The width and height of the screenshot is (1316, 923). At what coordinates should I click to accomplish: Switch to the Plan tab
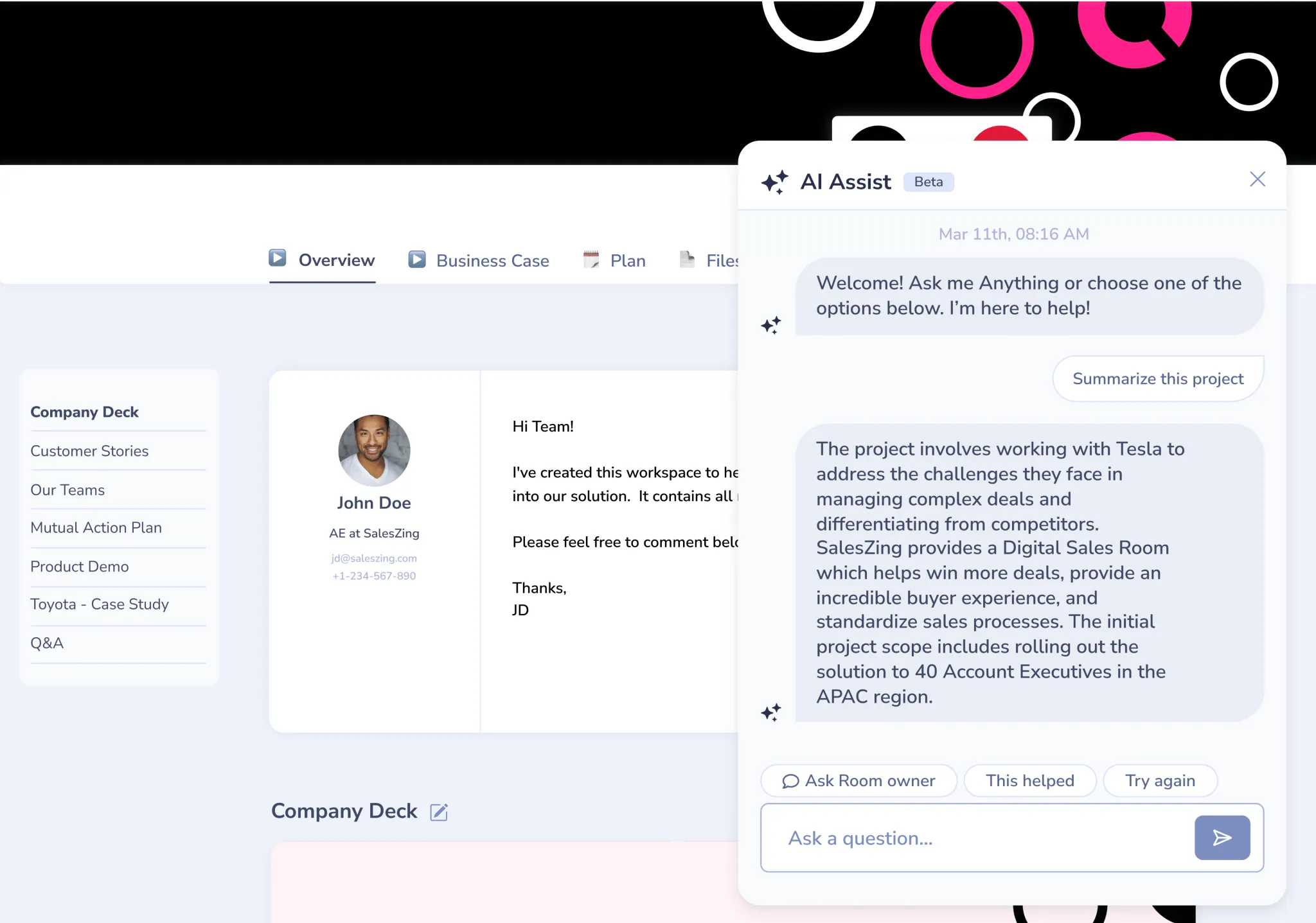tap(627, 261)
